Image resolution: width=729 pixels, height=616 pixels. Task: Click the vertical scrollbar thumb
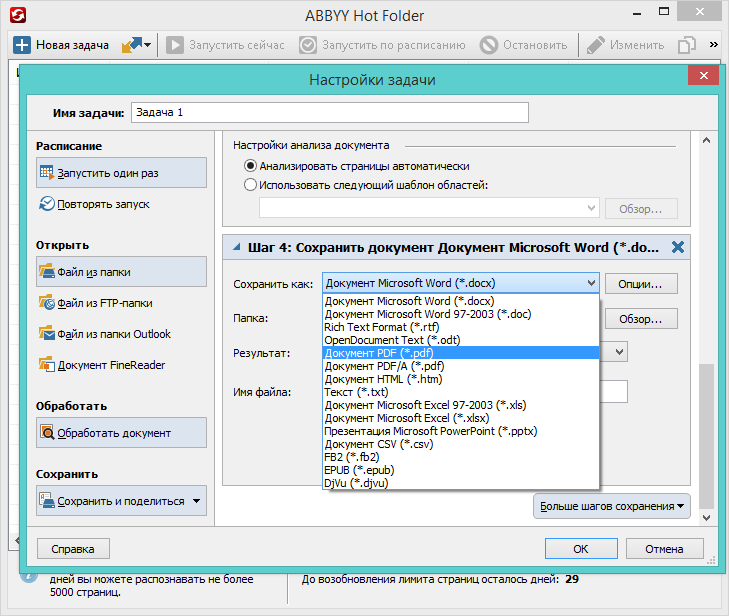tap(706, 436)
